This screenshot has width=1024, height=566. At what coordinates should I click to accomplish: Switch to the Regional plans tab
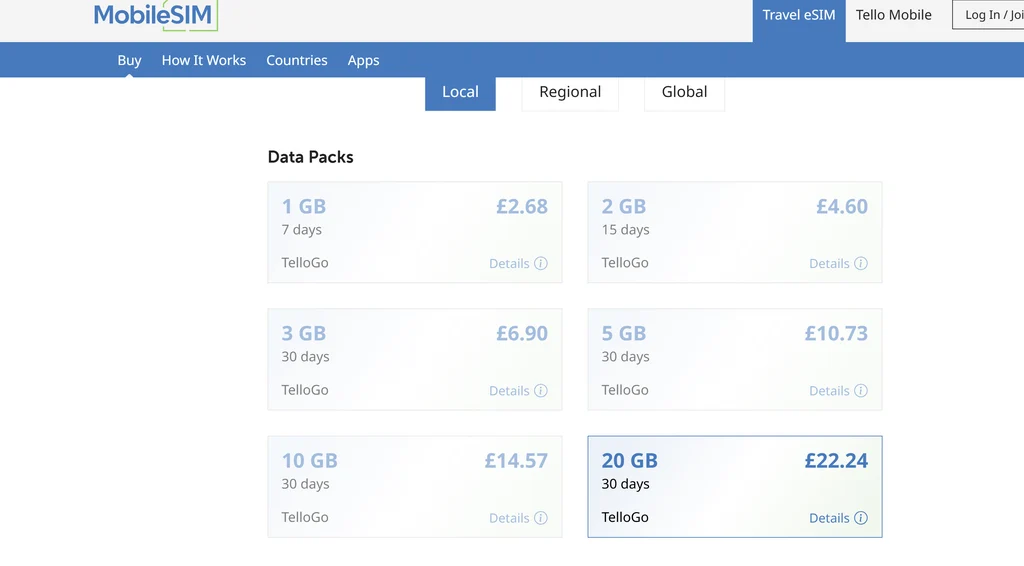click(570, 92)
